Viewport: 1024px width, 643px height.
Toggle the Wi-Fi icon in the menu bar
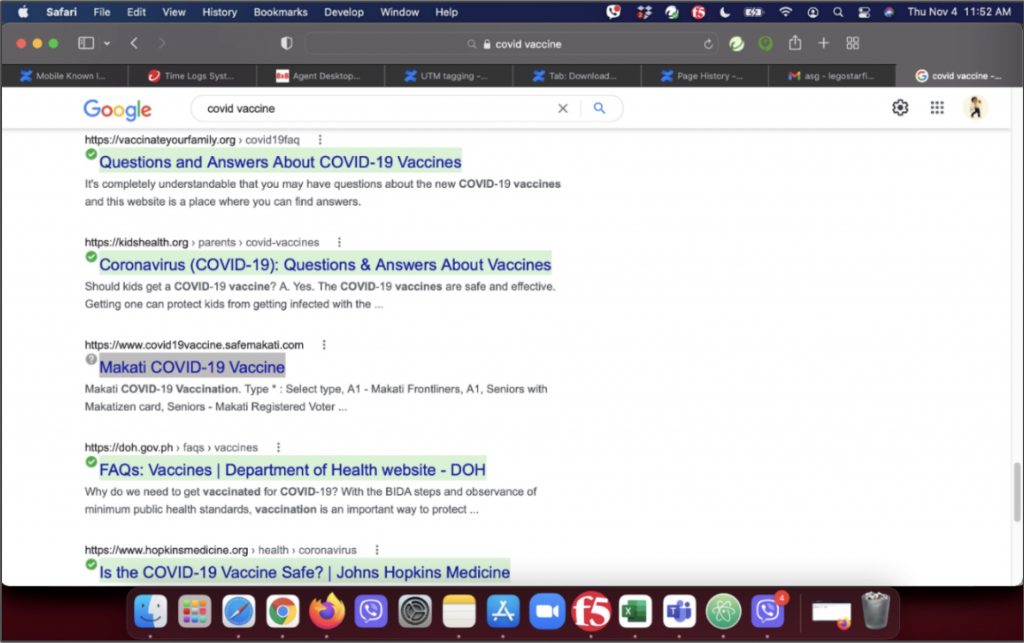[785, 12]
